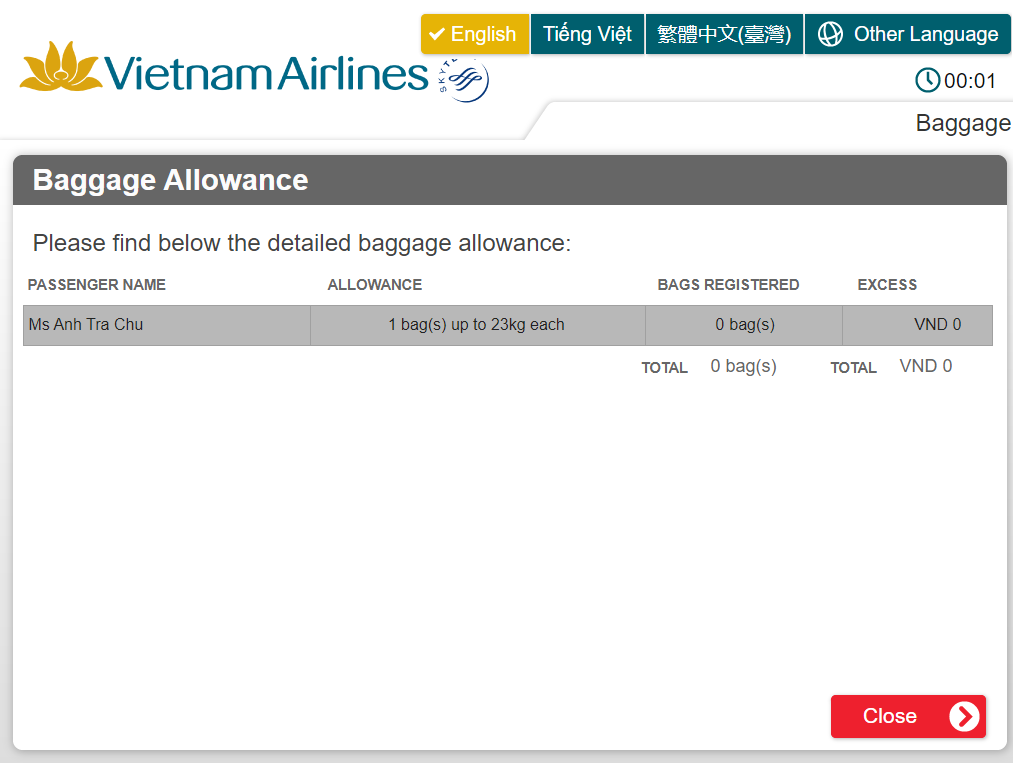
Task: Click the white arrow on Close button
Action: pyautogui.click(x=964, y=716)
